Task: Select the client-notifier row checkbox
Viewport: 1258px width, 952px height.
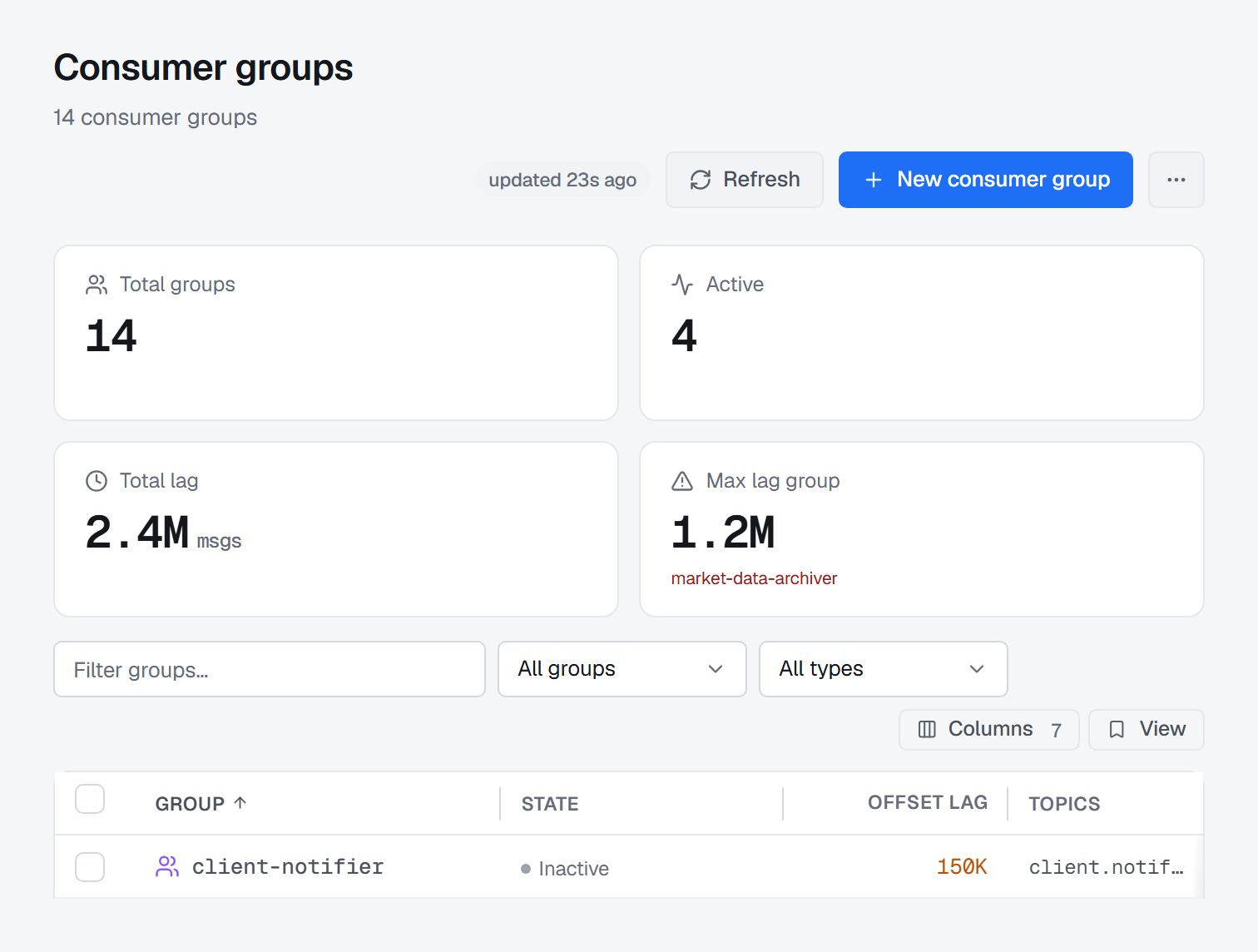Action: [x=90, y=867]
